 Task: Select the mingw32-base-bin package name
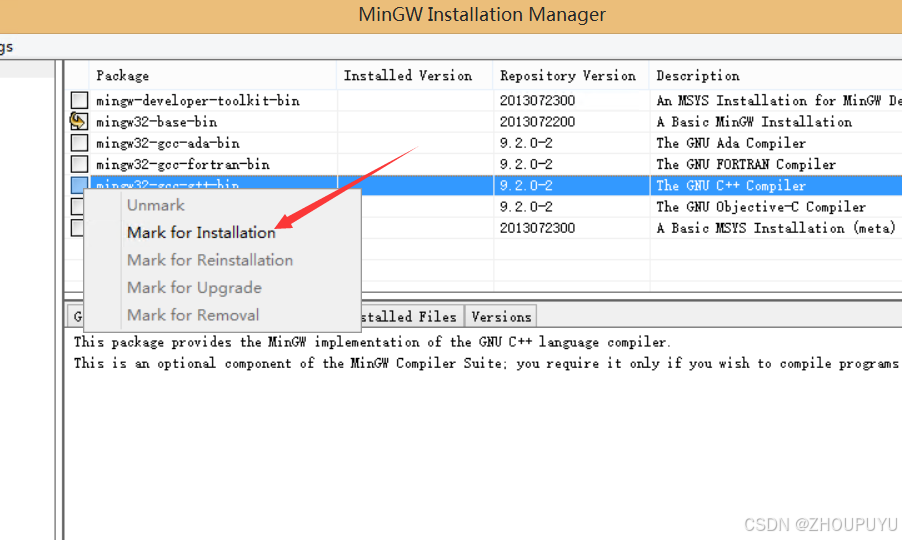(156, 122)
